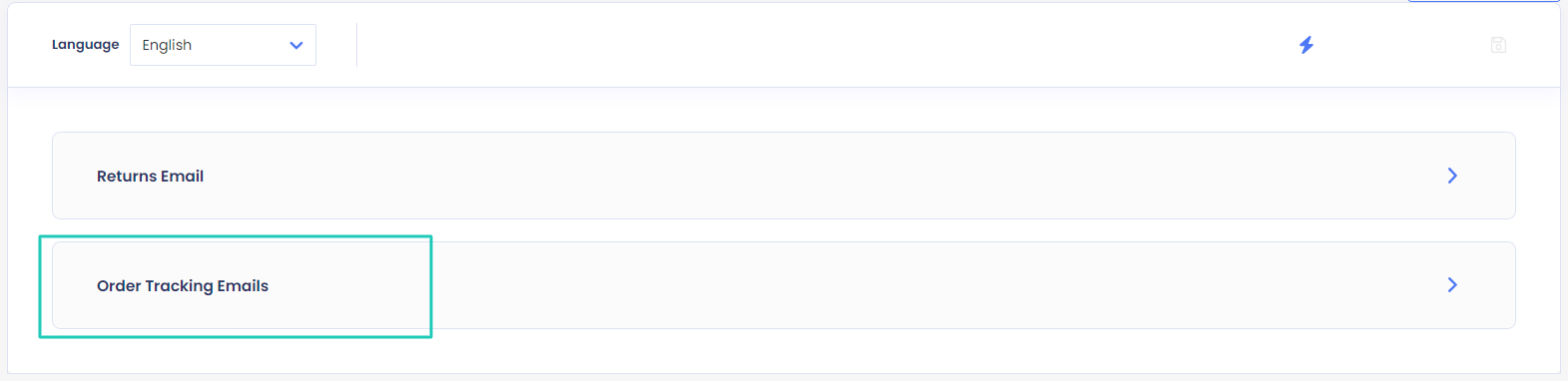1568x381 pixels.
Task: Click the vertical divider beside the language selector
Action: click(x=356, y=45)
